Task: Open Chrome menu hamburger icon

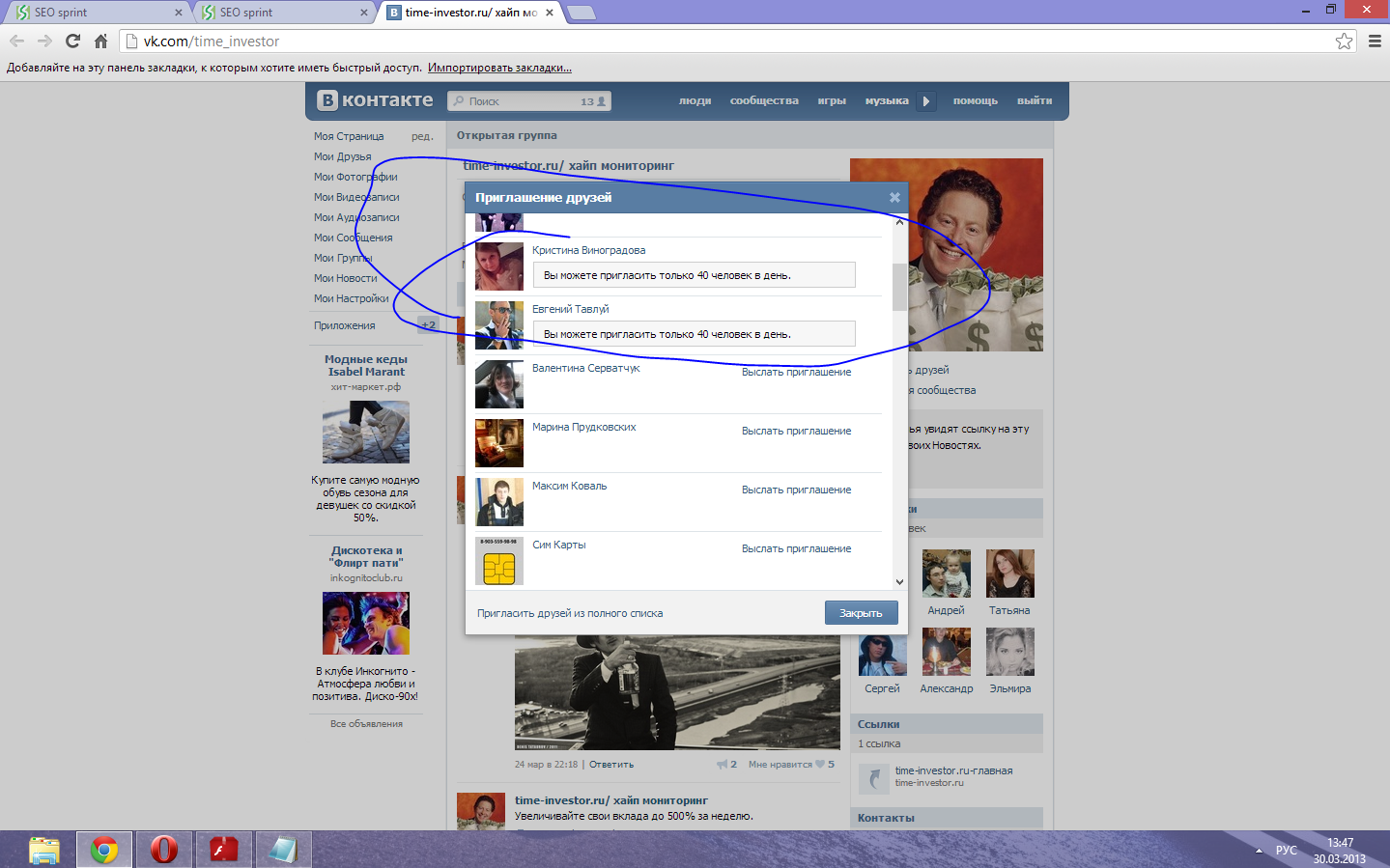Action: (x=1375, y=42)
